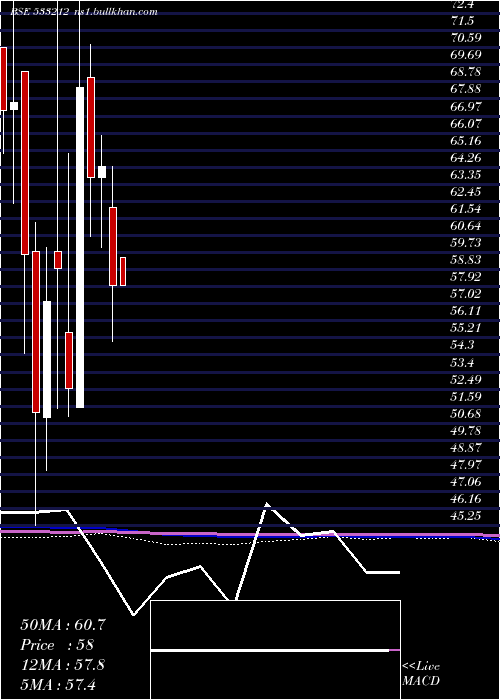
Task: Select the 66.97 axis label
Action: [466, 106]
